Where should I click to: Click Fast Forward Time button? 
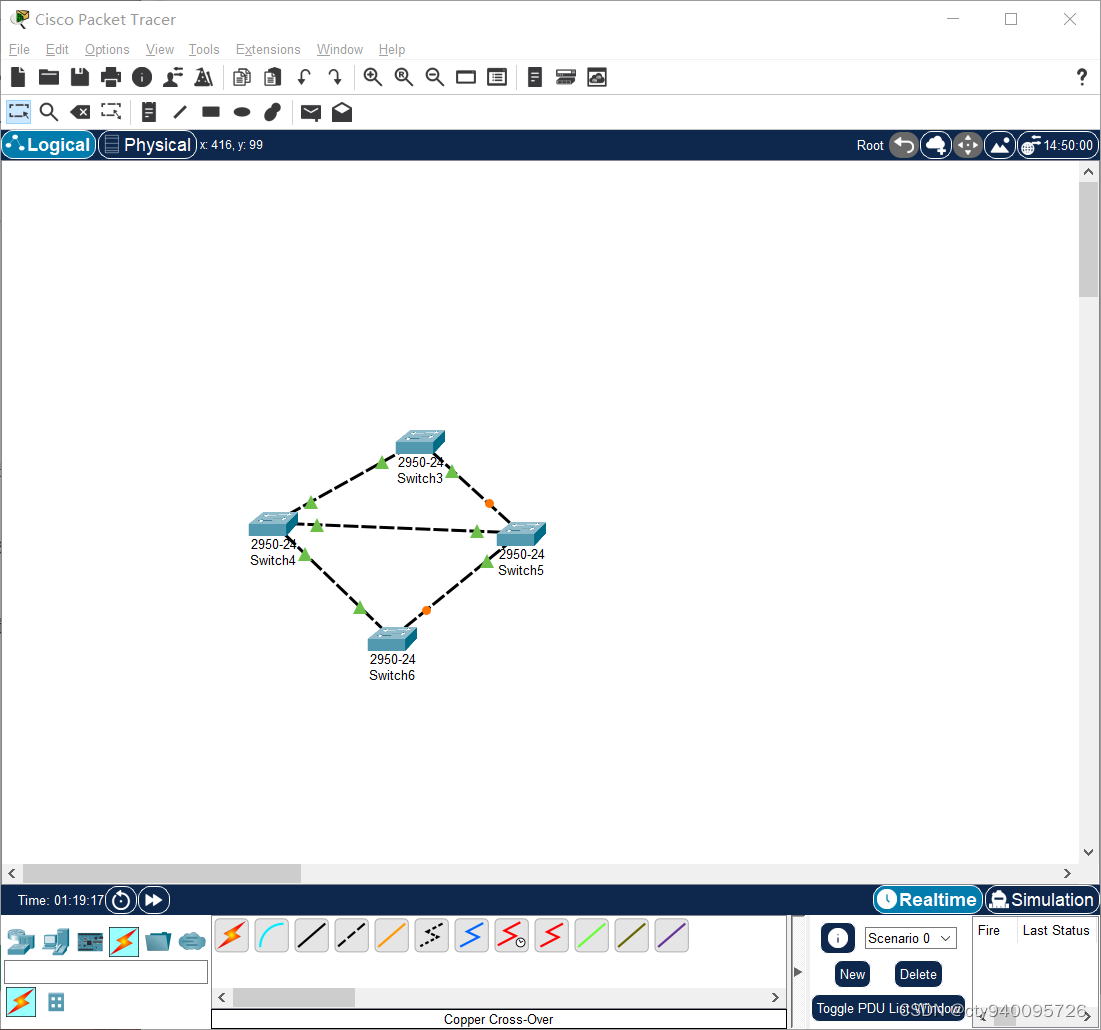tap(154, 900)
